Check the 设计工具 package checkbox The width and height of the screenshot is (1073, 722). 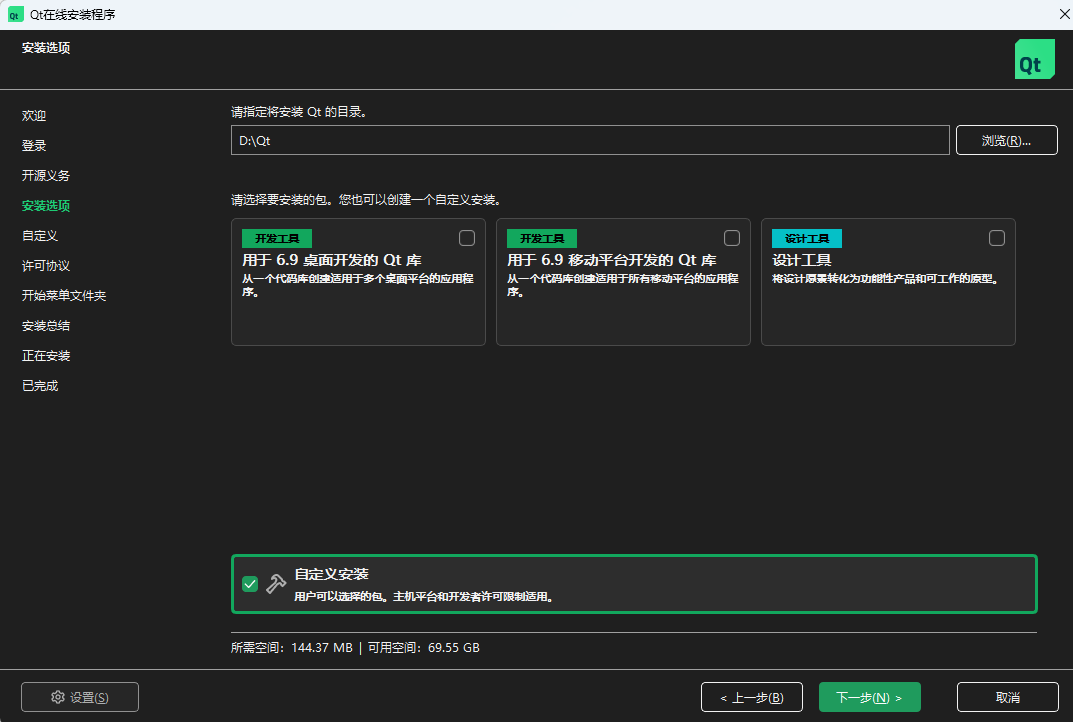click(x=996, y=237)
